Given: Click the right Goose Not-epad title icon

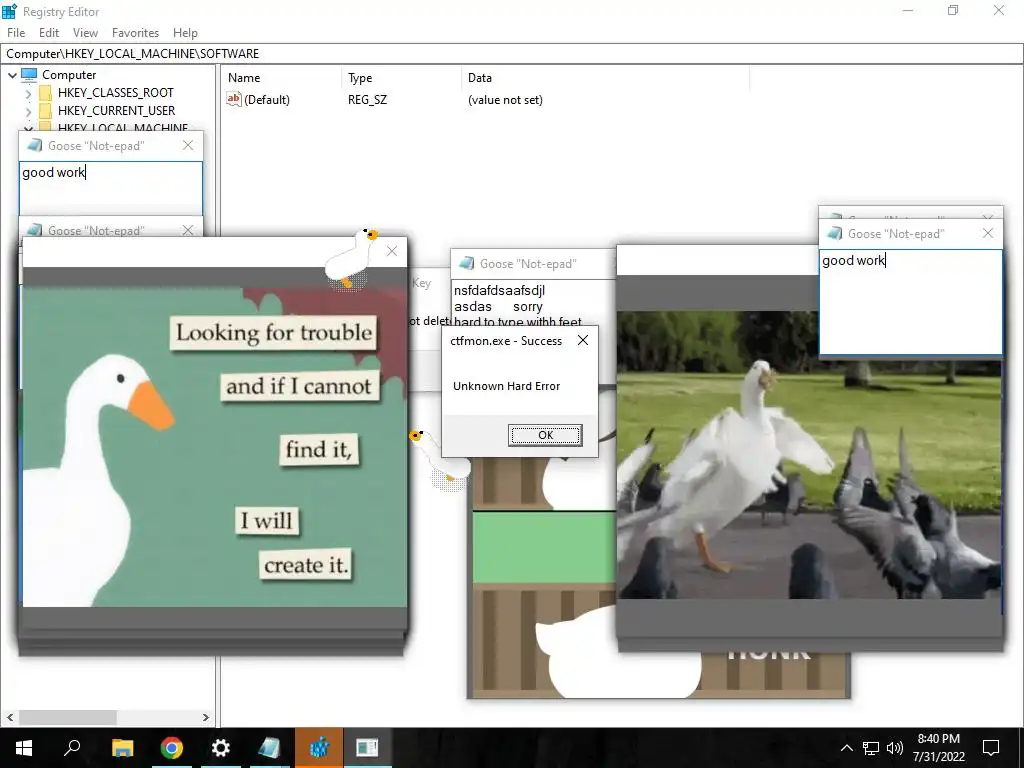Looking at the screenshot, I should pos(834,233).
